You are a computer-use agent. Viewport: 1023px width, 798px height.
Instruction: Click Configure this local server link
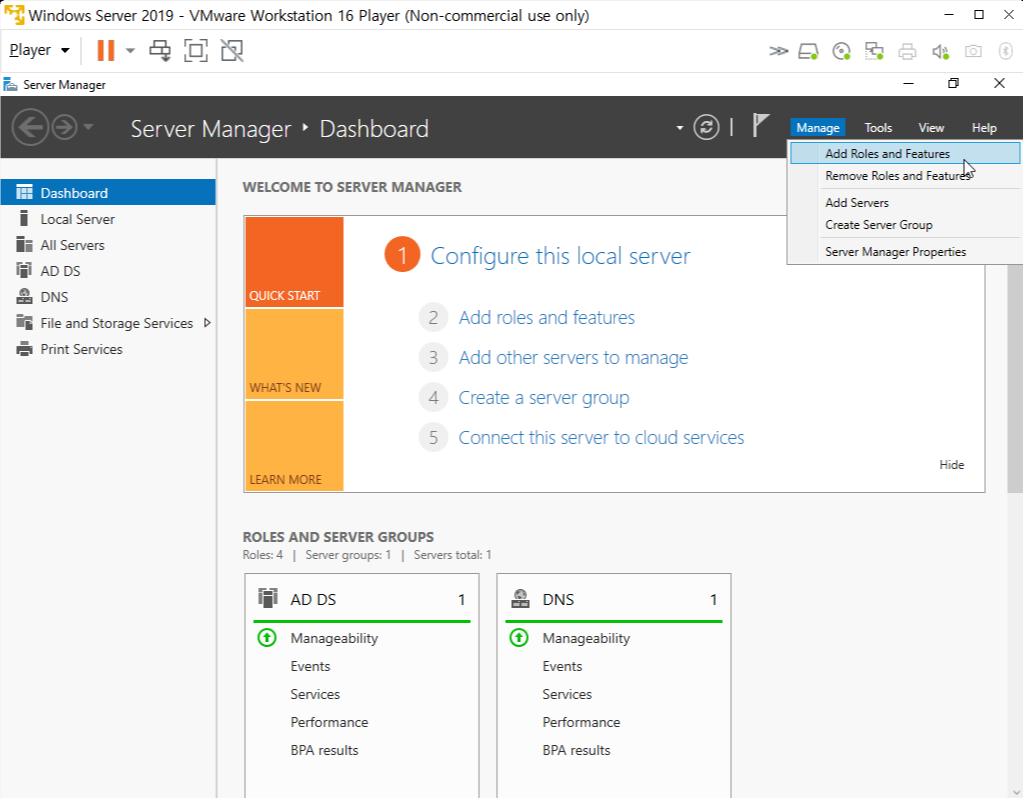coord(560,256)
